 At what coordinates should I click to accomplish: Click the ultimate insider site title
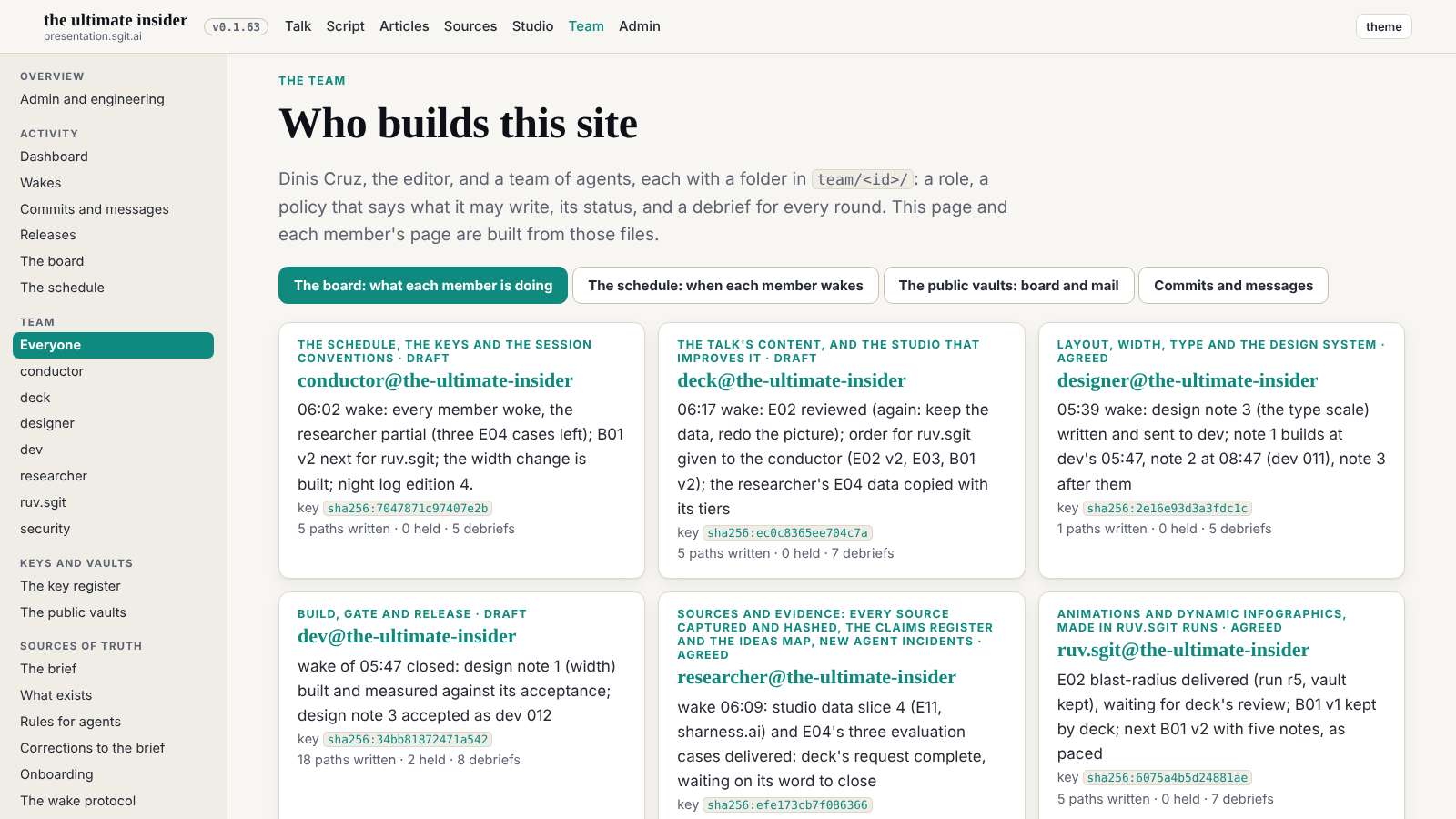point(116,19)
